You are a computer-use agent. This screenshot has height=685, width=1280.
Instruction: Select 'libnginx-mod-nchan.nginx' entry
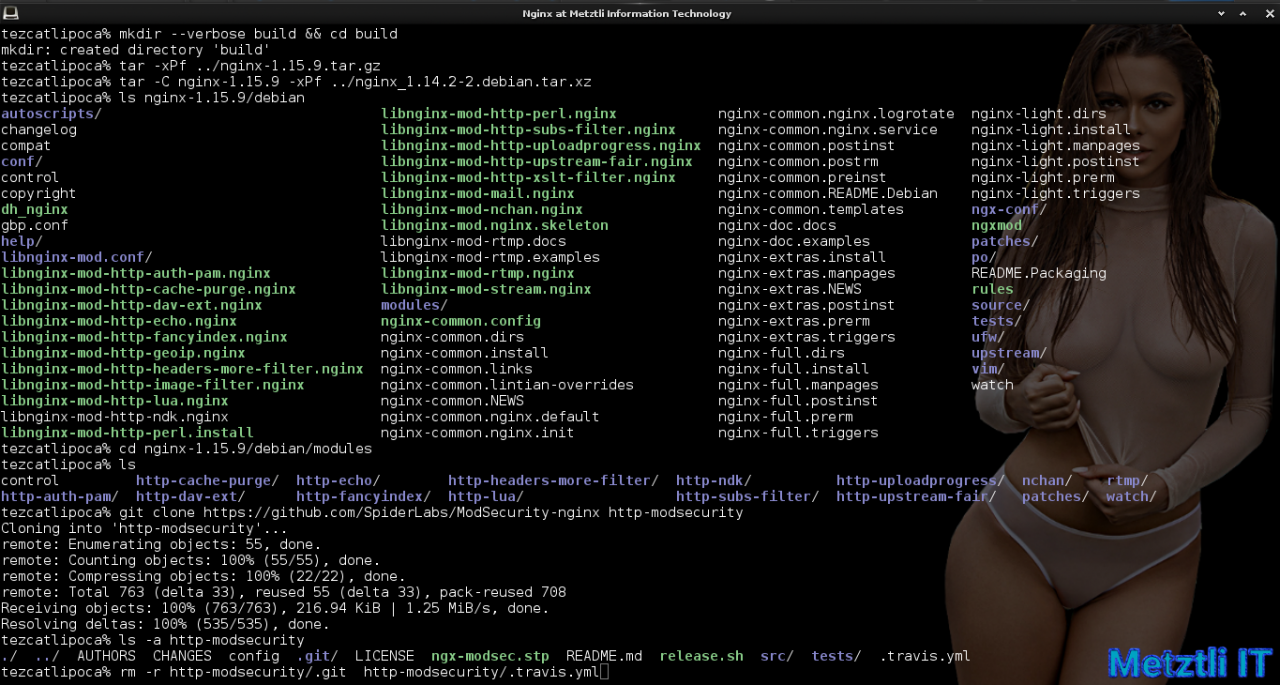pos(482,210)
